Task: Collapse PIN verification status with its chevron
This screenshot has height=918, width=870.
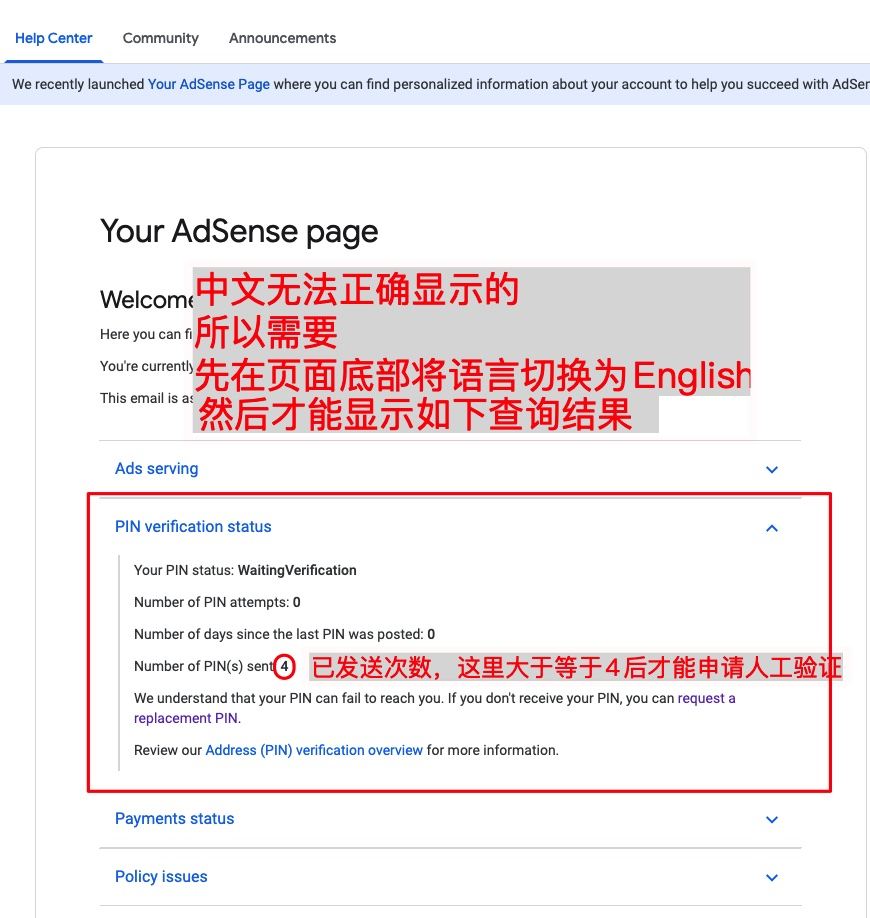Action: coord(772,528)
